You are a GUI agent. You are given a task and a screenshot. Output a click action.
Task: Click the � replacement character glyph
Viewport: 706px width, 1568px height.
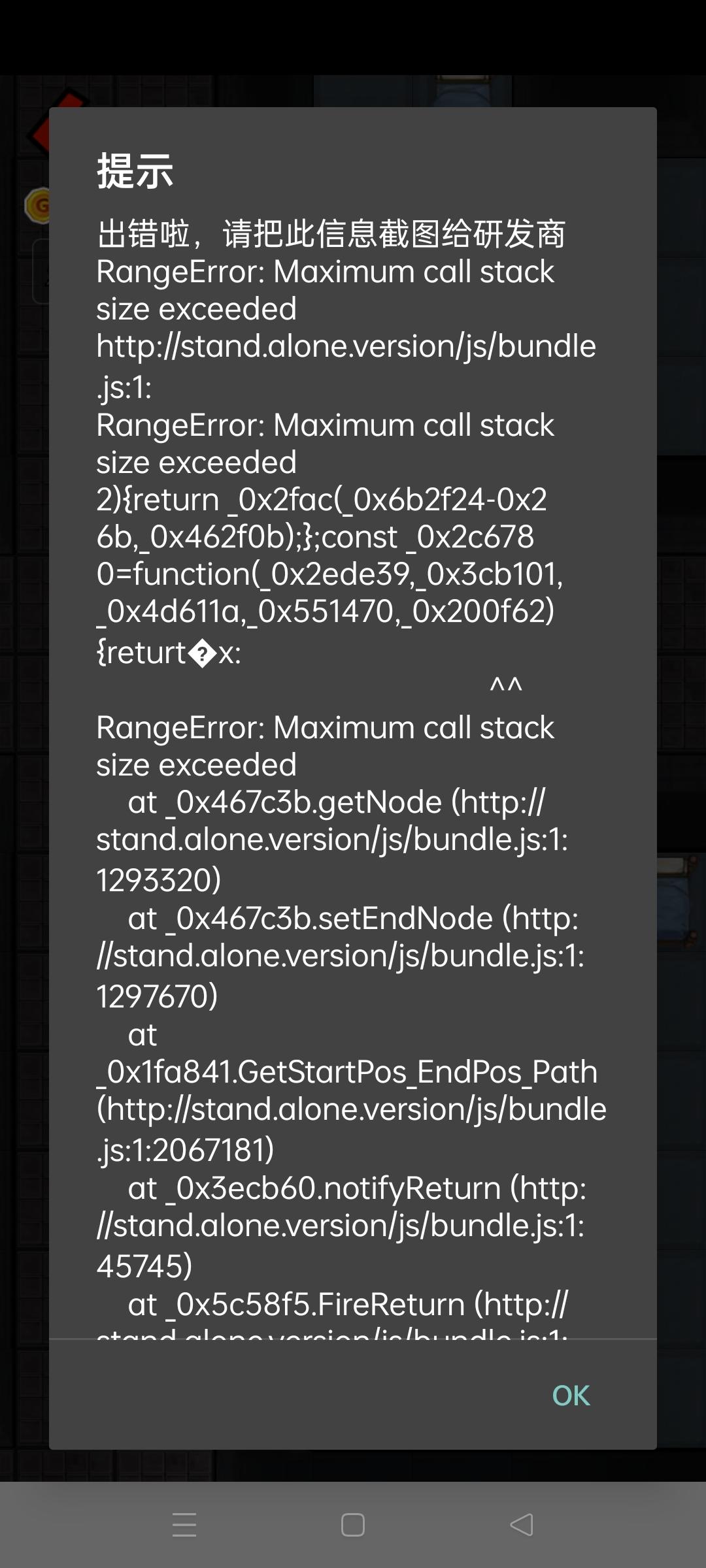(203, 653)
